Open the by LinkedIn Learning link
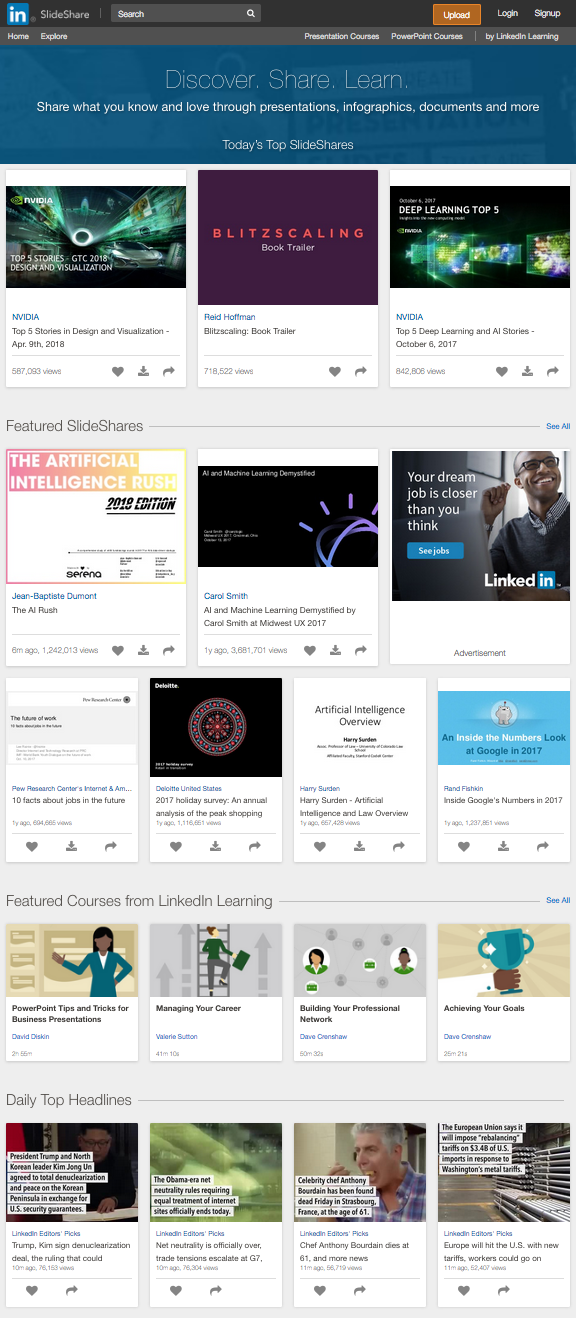The width and height of the screenshot is (576, 1318). click(x=522, y=36)
